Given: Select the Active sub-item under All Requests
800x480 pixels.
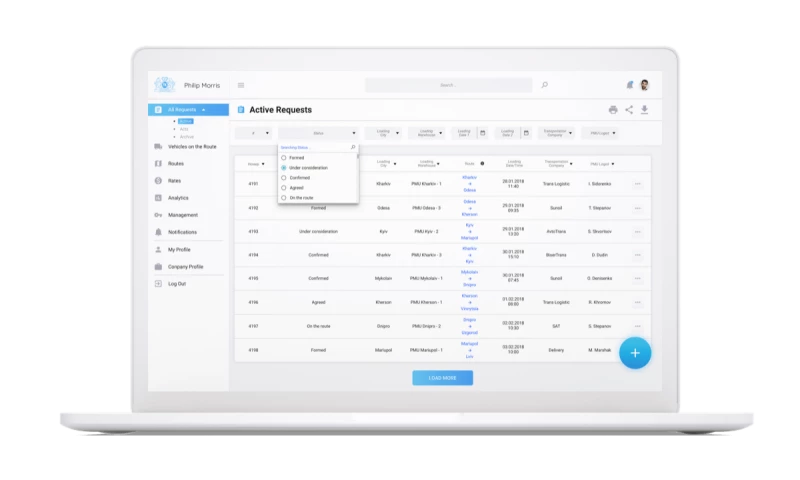Looking at the screenshot, I should (x=186, y=121).
